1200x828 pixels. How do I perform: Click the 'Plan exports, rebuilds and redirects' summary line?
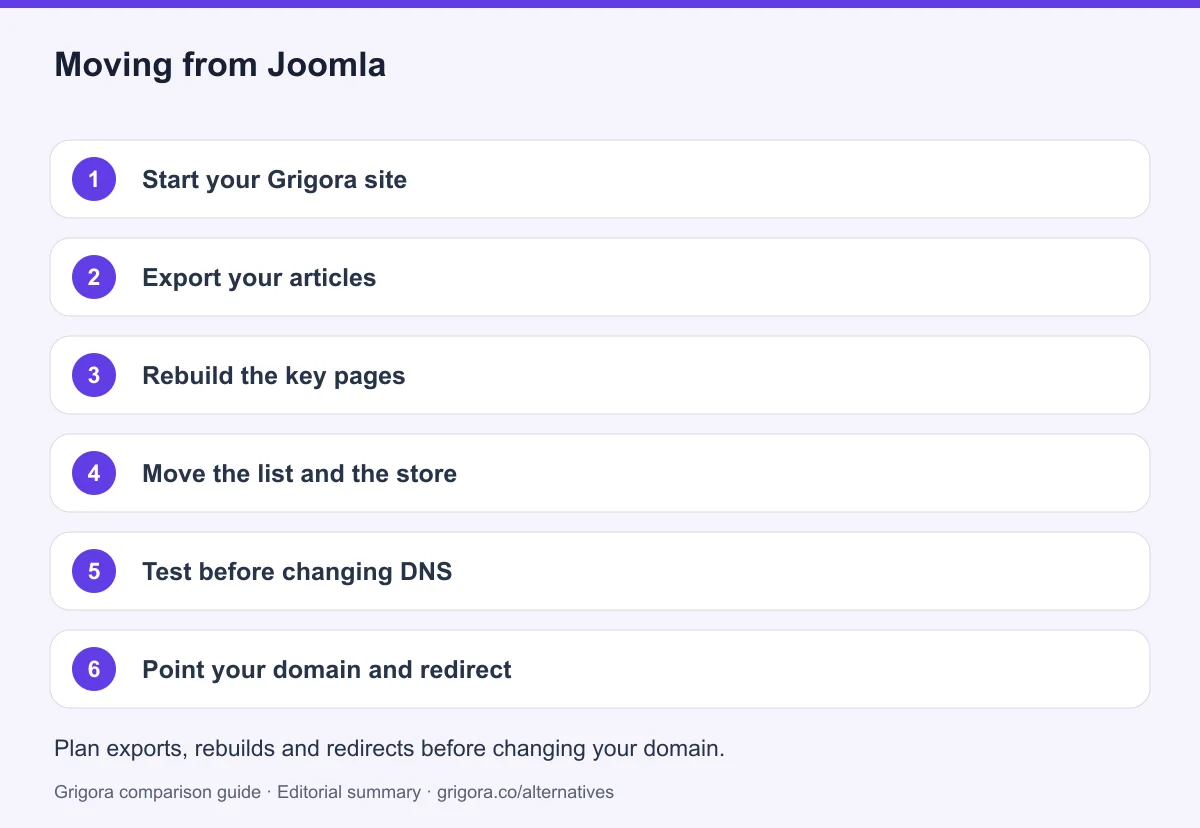click(389, 749)
